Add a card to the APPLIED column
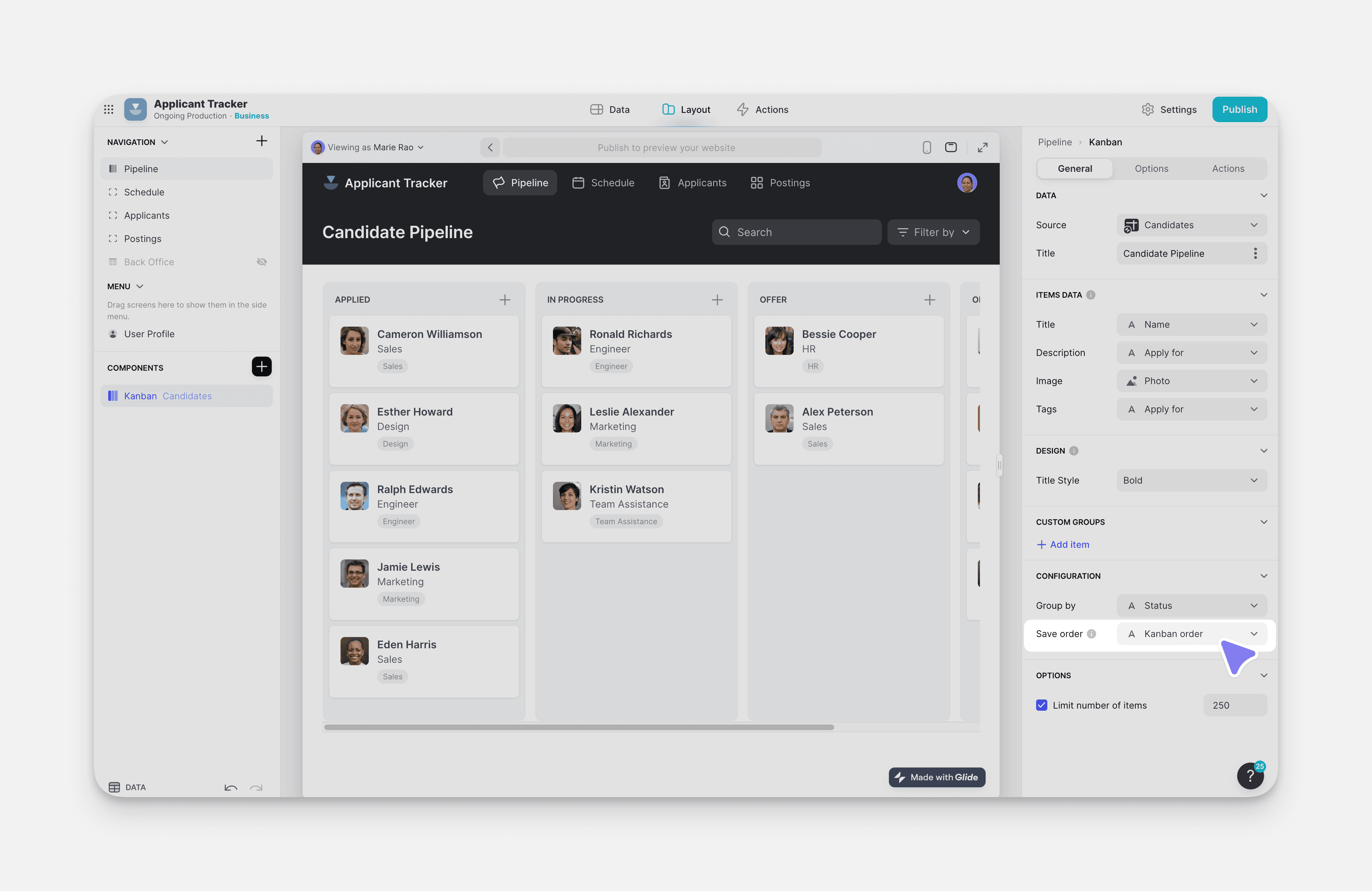Image resolution: width=1372 pixels, height=891 pixels. click(x=505, y=300)
